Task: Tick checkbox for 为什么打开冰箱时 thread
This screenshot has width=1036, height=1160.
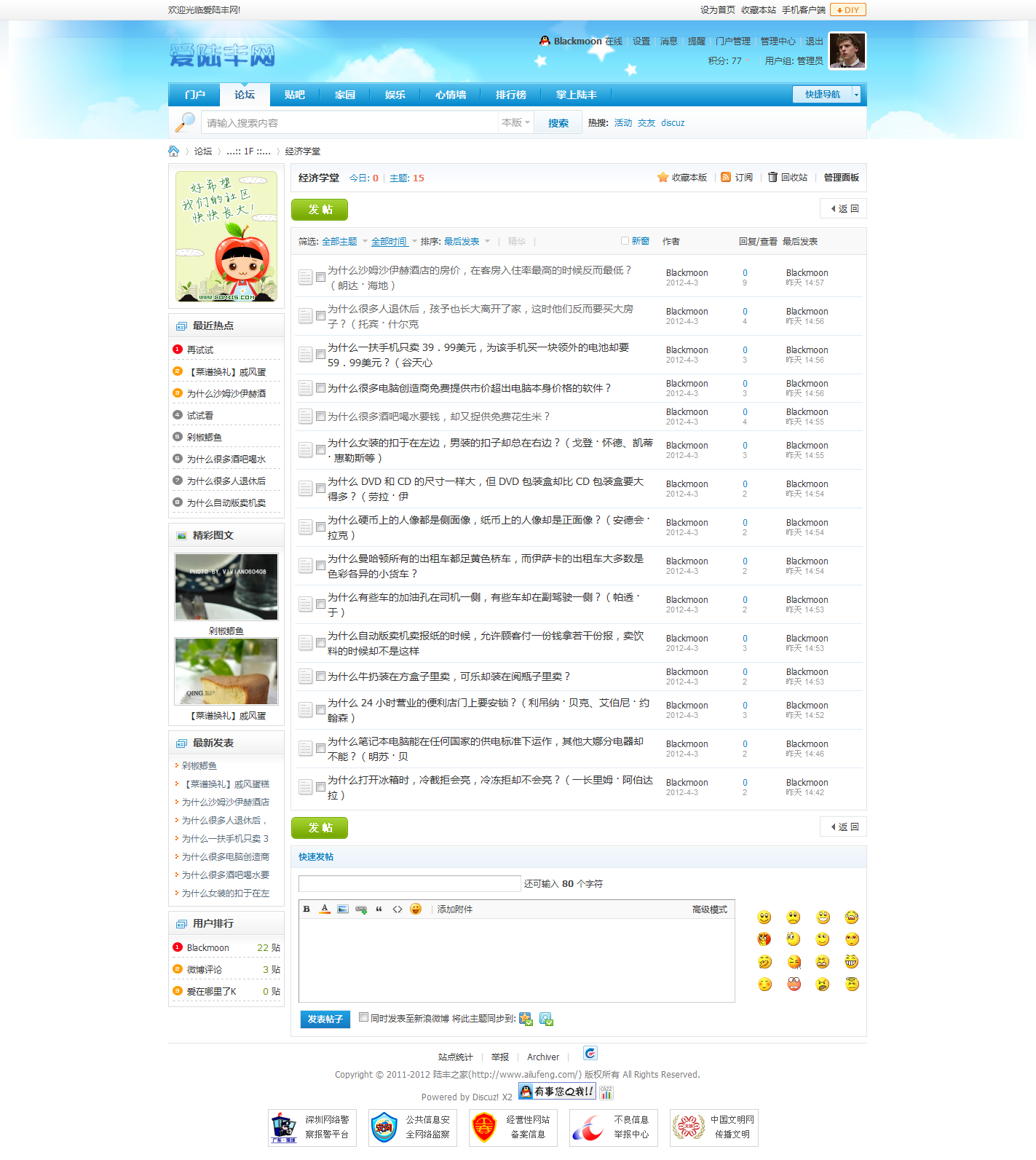Action: [320, 787]
